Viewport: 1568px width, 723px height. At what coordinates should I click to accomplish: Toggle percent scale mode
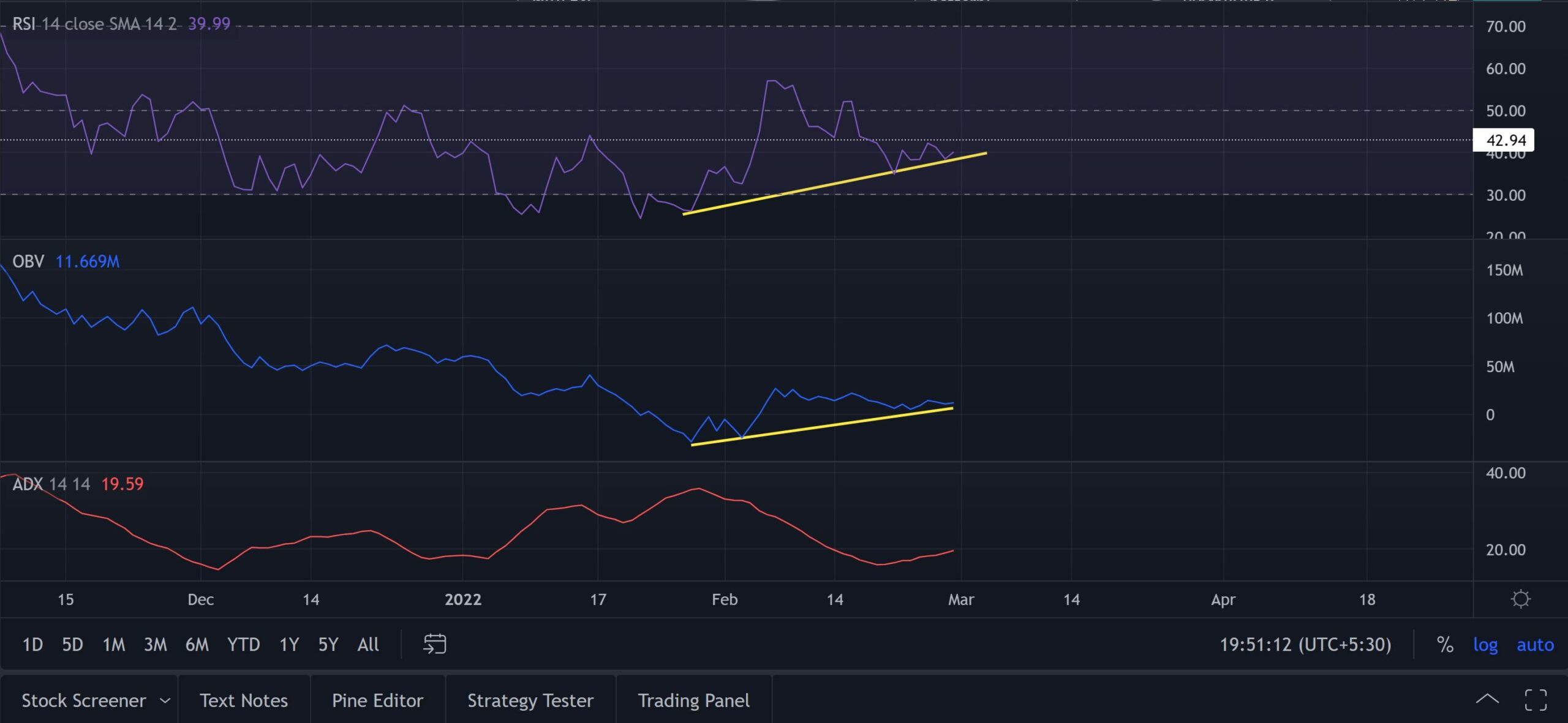[x=1445, y=644]
